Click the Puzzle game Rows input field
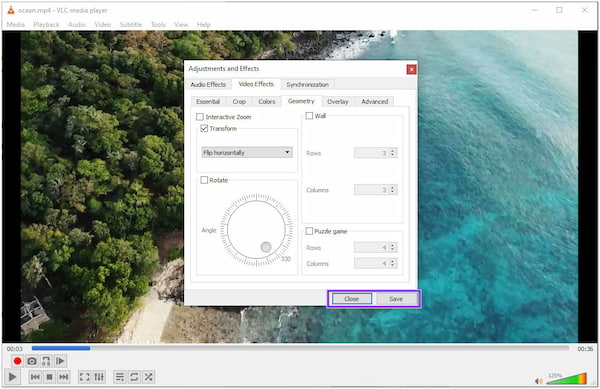600x389 pixels. [372, 247]
